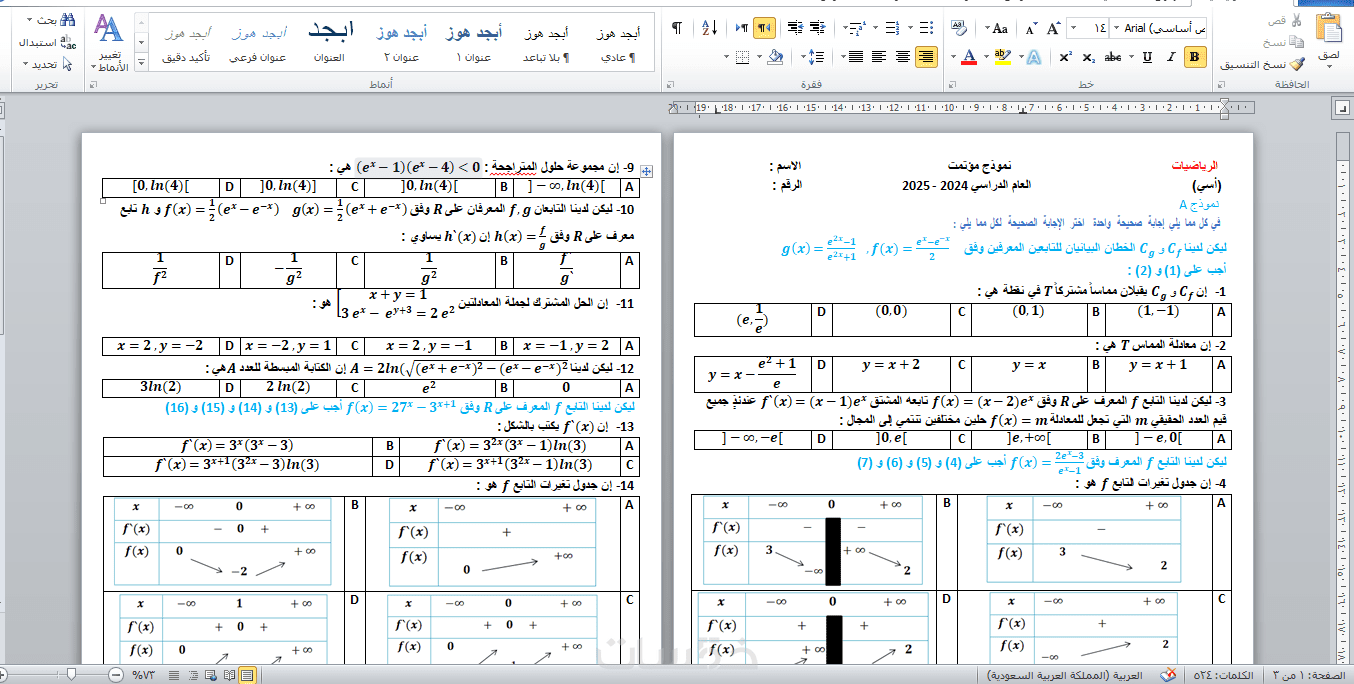Viewport: 1354px width, 684px height.
Task: Open the Font dialog launcher (خط)
Action: pos(952,85)
